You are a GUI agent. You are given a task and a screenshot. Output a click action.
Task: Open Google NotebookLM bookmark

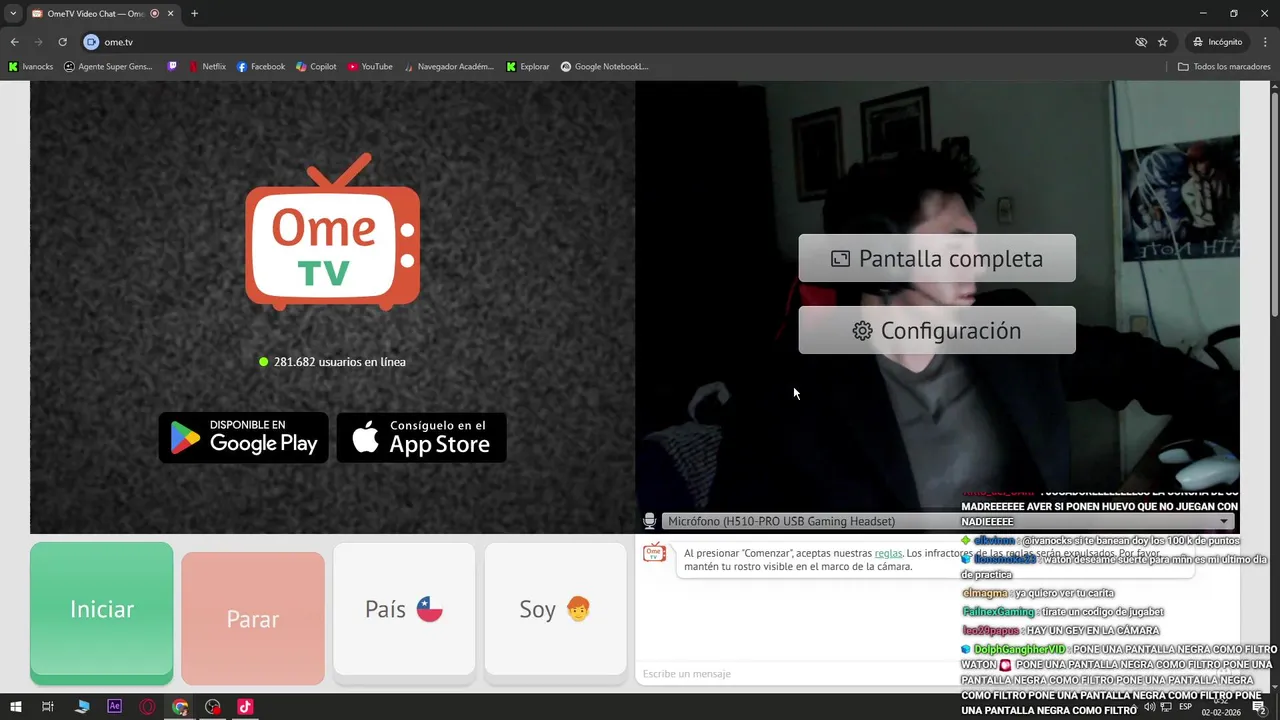point(605,67)
